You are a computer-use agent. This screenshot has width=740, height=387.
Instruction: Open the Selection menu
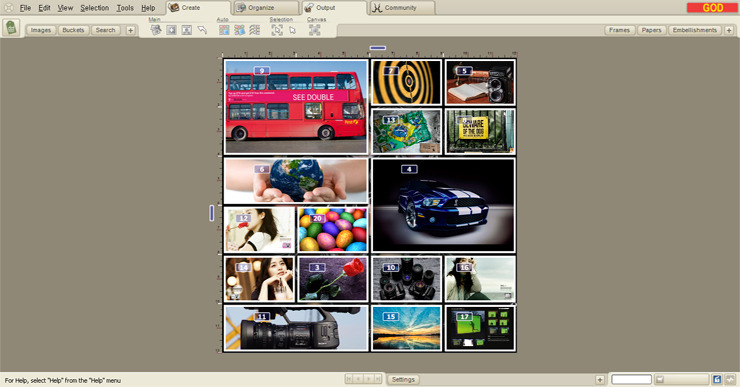[94, 8]
